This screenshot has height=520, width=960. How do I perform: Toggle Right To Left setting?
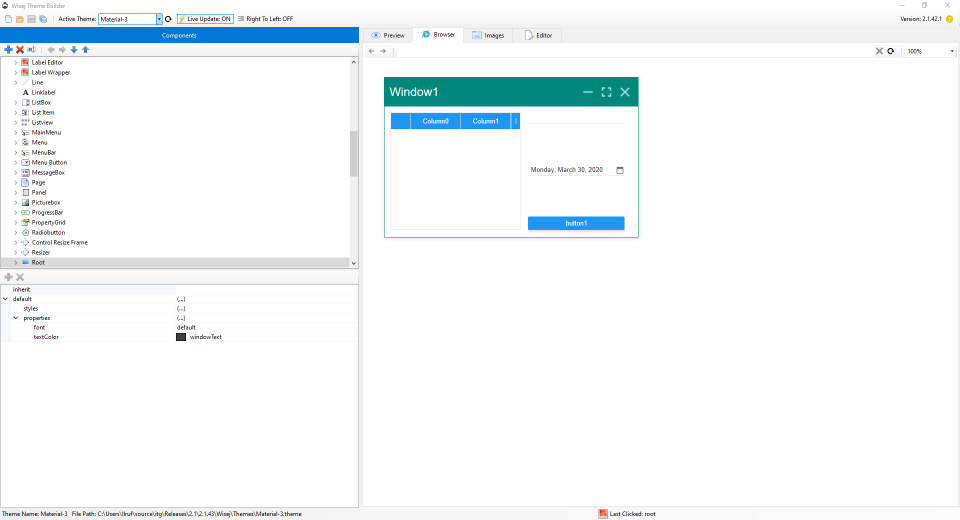(x=265, y=19)
